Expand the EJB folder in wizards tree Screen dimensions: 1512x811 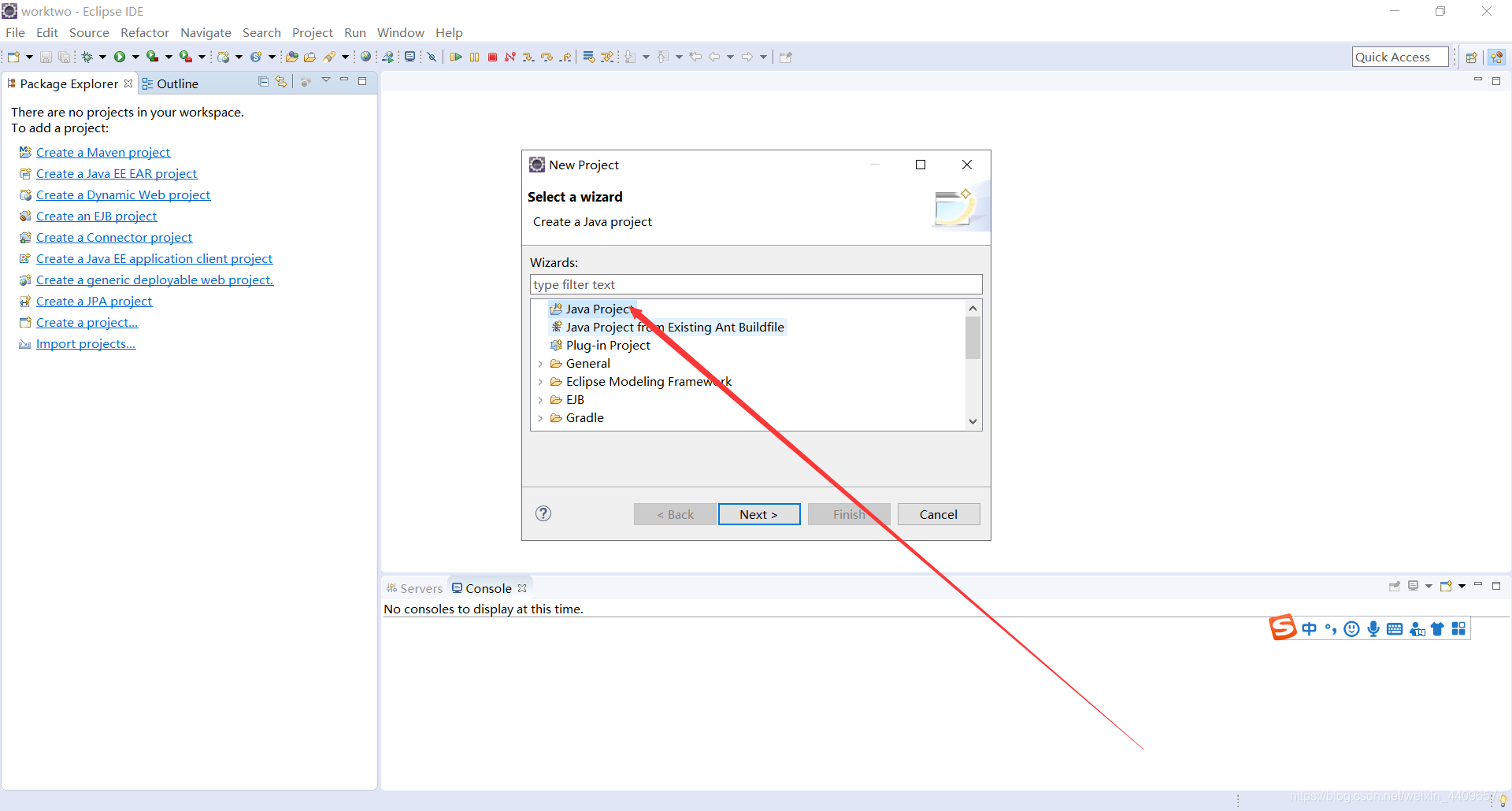tap(540, 400)
